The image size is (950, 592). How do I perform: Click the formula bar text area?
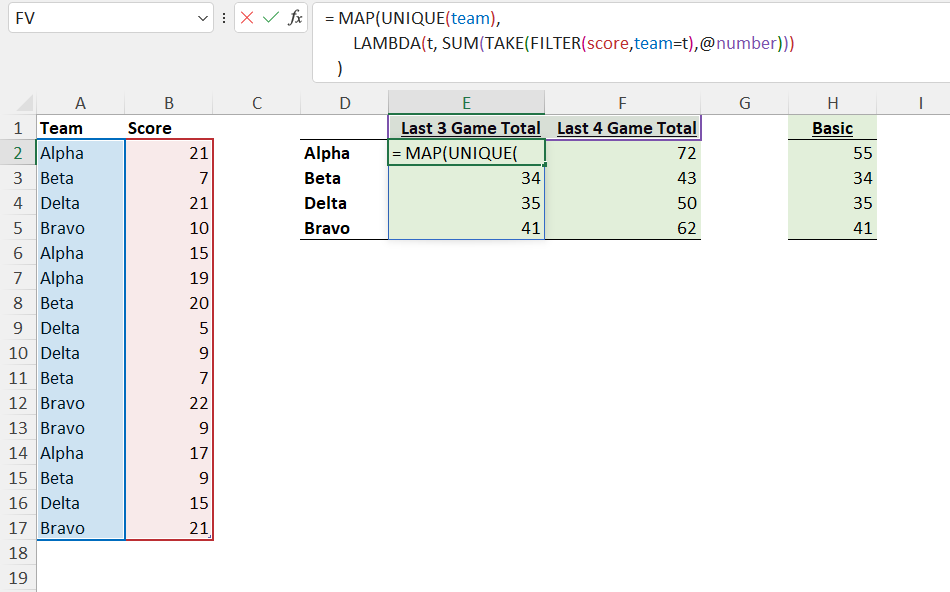[x=631, y=42]
